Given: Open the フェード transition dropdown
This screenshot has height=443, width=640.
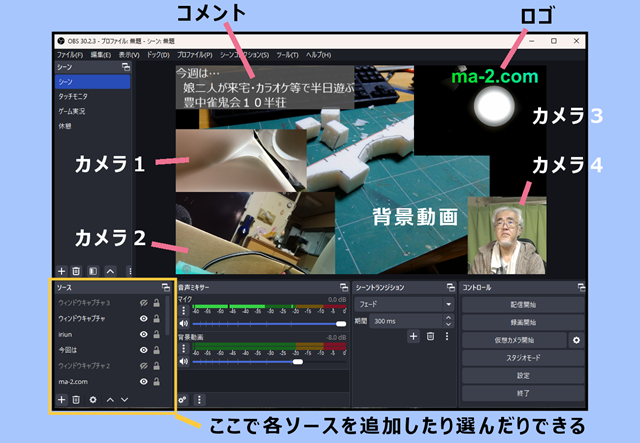Looking at the screenshot, I should pyautogui.click(x=404, y=304).
